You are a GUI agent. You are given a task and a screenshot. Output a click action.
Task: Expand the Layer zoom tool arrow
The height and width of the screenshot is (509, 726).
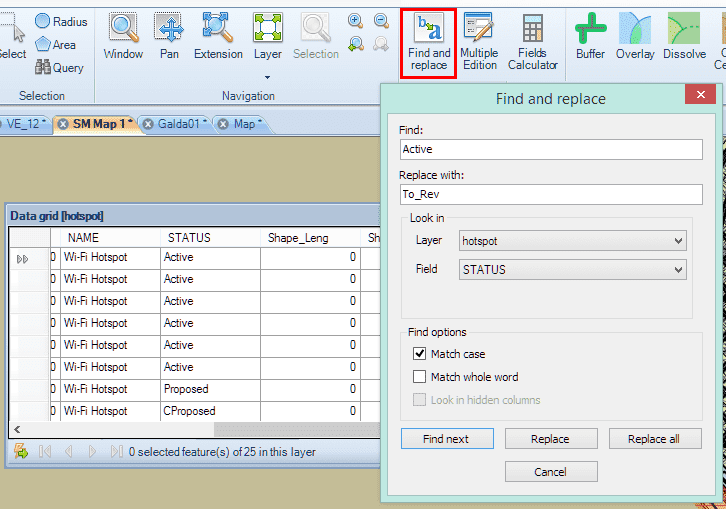pyautogui.click(x=267, y=77)
